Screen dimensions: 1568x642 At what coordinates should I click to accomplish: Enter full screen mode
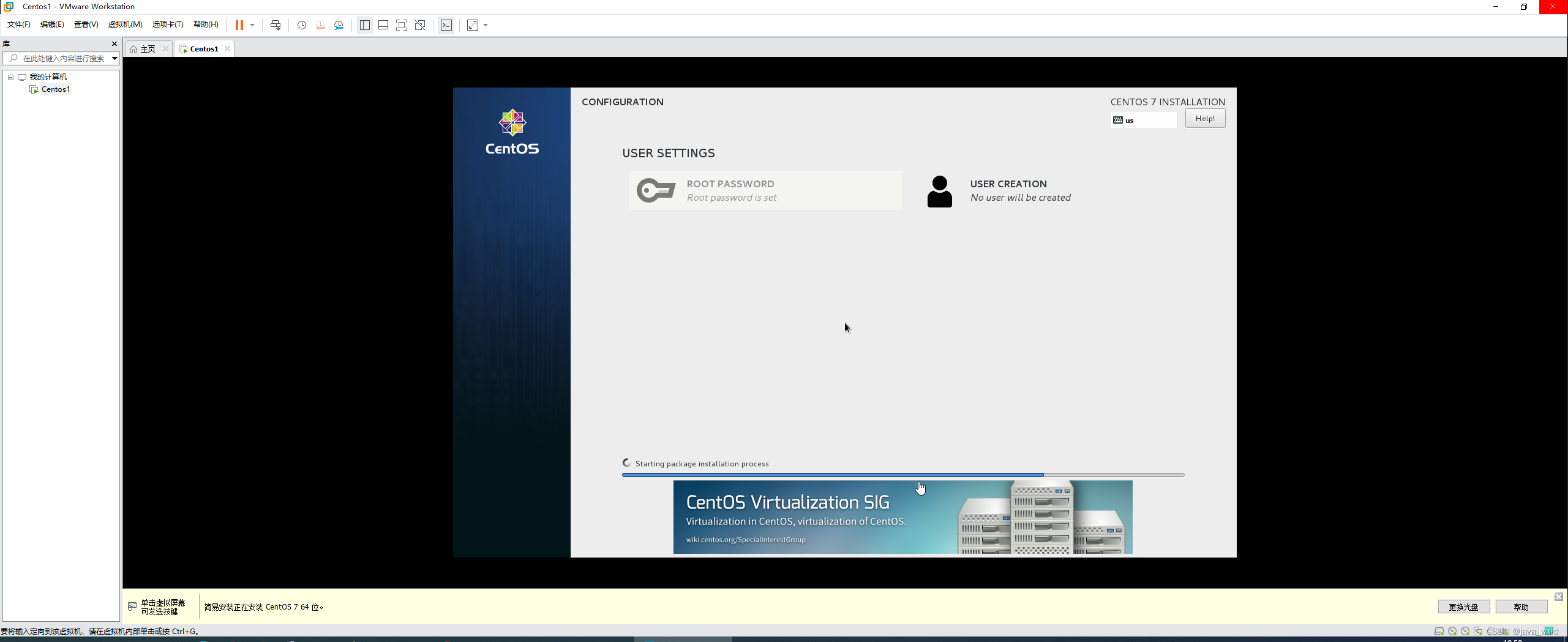click(x=402, y=25)
